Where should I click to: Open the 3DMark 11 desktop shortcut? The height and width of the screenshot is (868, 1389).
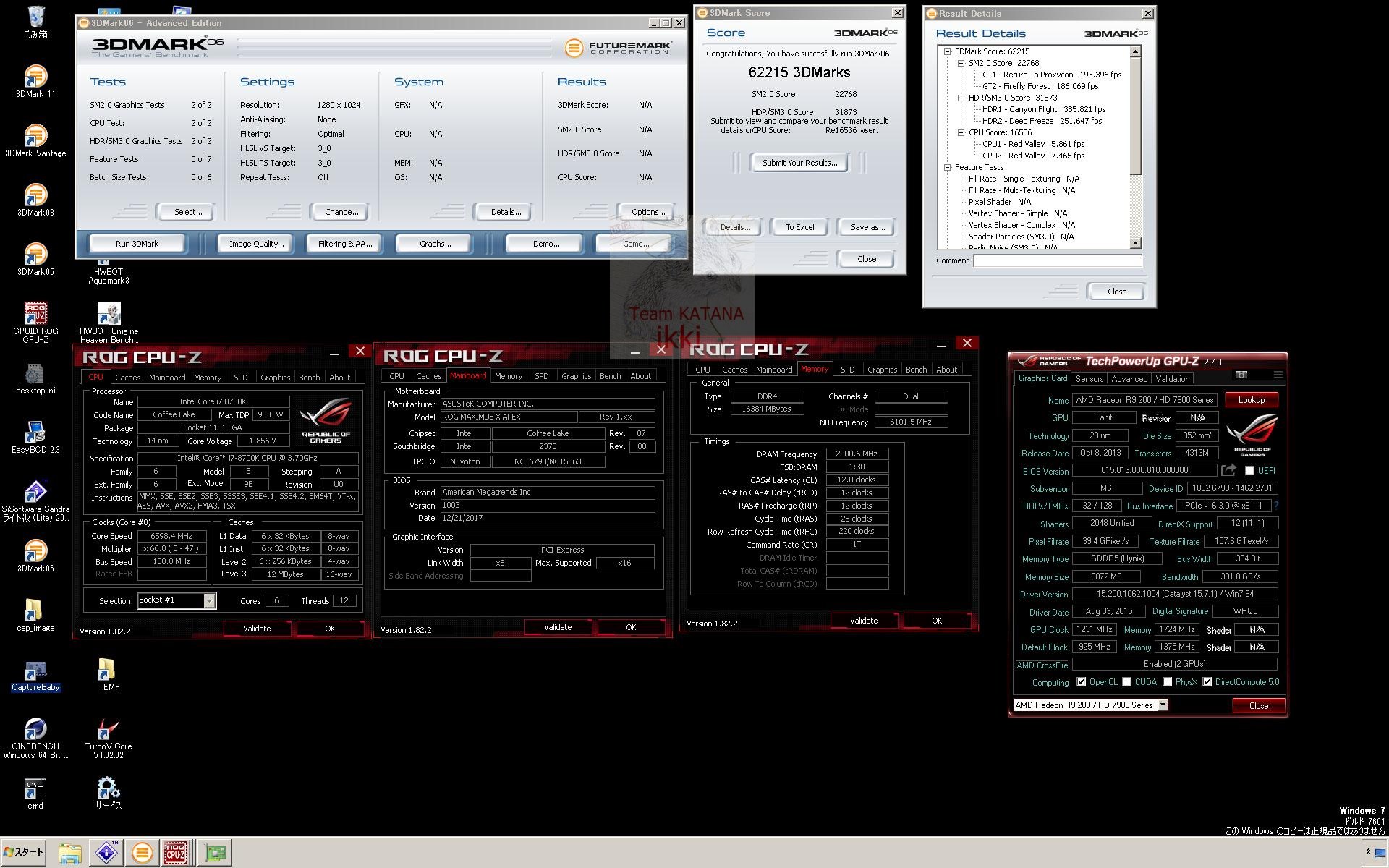[x=35, y=81]
